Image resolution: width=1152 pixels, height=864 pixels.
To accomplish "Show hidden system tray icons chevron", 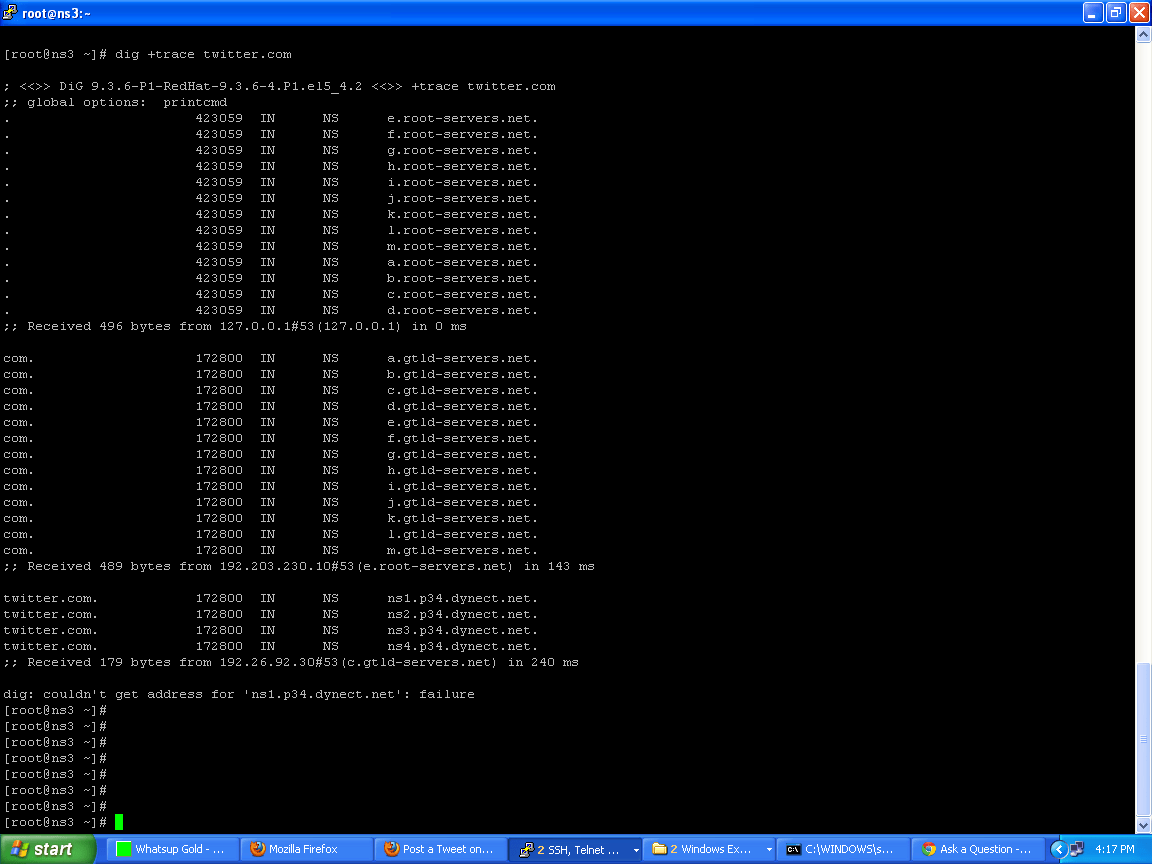I will click(x=1058, y=849).
